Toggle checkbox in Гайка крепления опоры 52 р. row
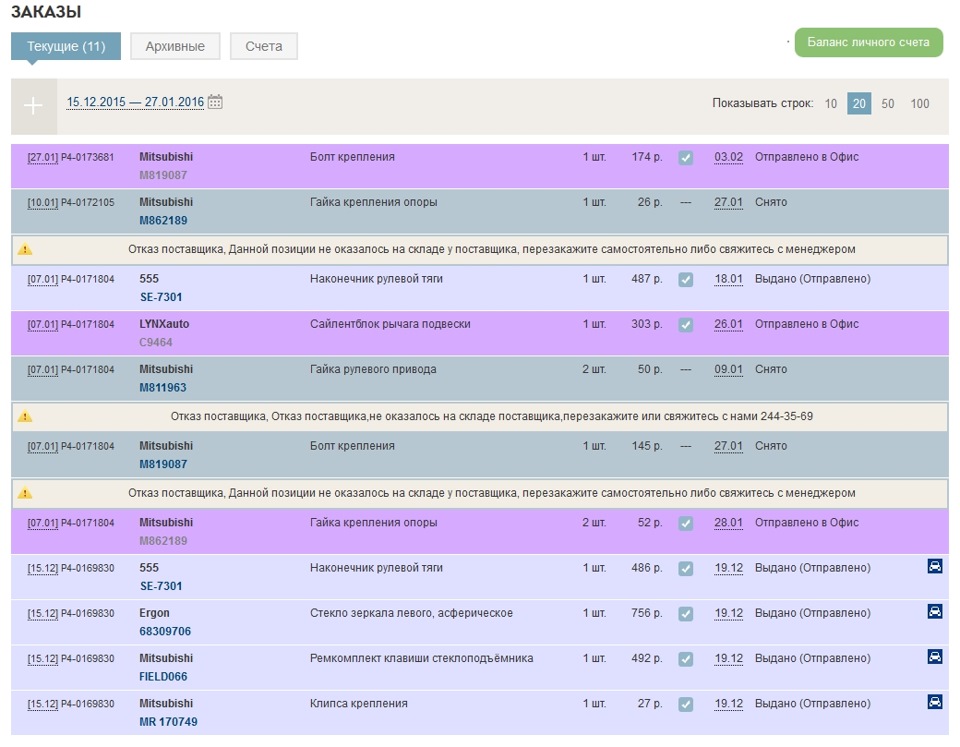Image resolution: width=960 pixels, height=747 pixels. coord(686,524)
